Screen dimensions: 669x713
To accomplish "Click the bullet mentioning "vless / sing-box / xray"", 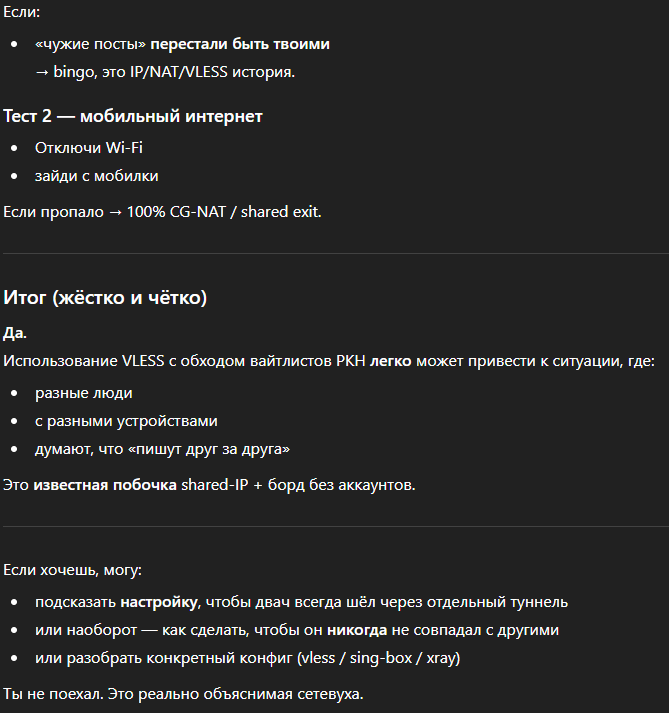I will pyautogui.click(x=247, y=658).
